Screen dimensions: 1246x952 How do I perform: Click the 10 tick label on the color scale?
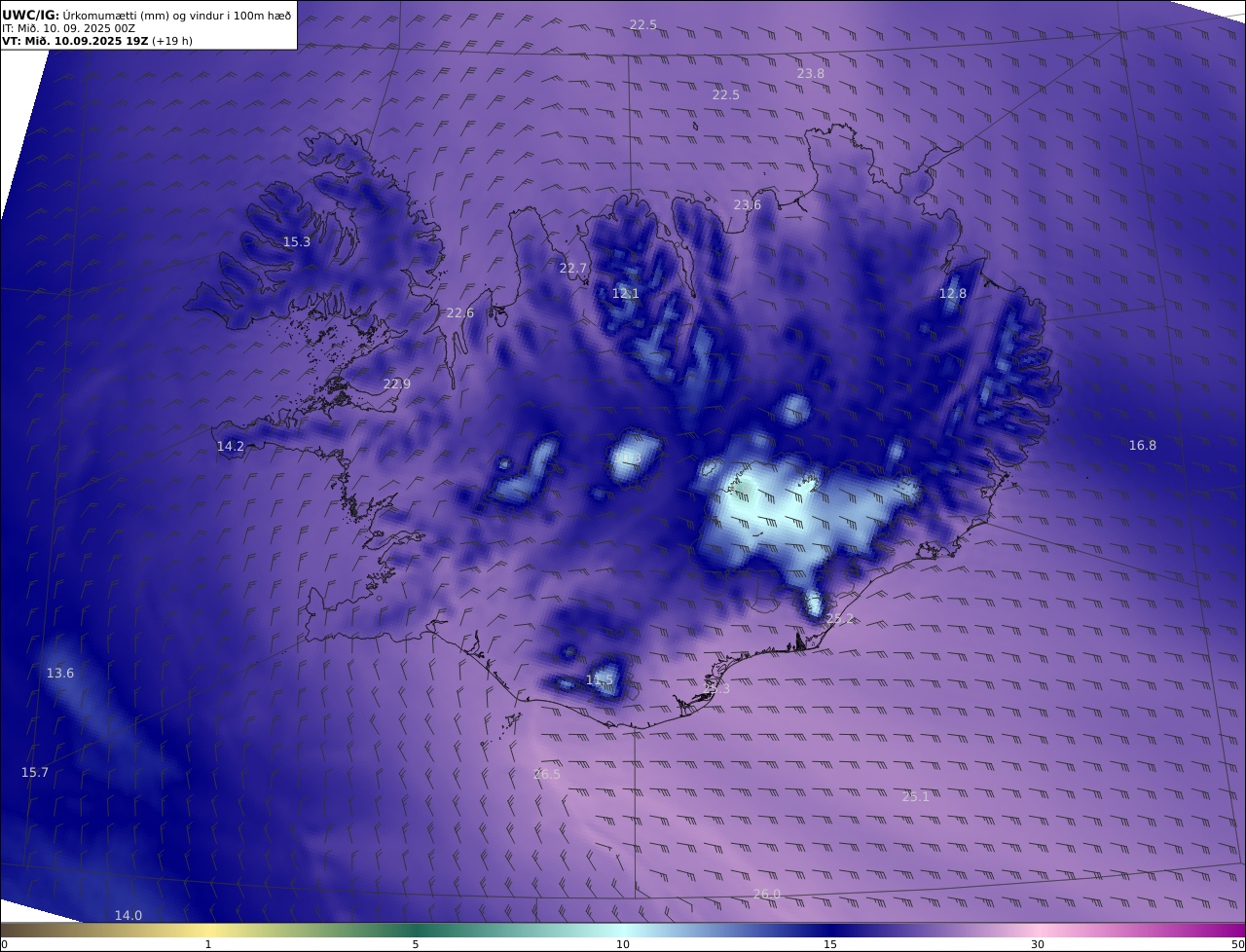pyautogui.click(x=623, y=944)
